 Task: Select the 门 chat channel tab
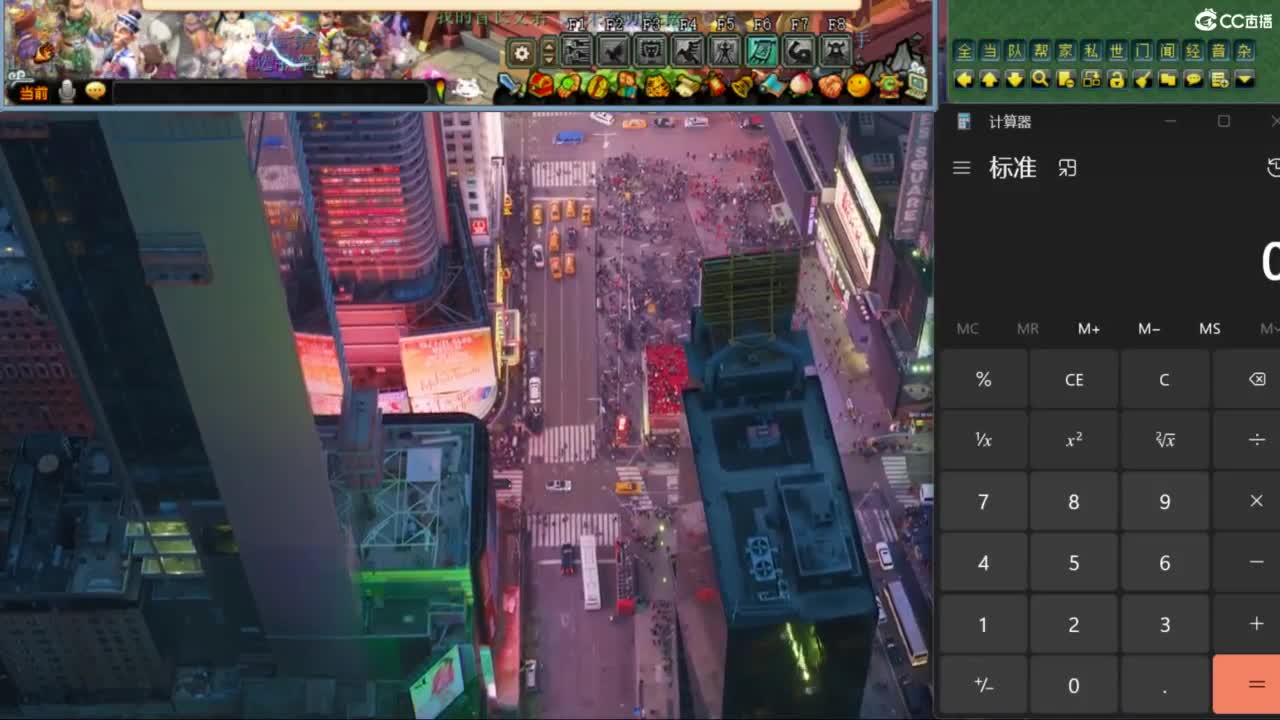pos(1143,51)
